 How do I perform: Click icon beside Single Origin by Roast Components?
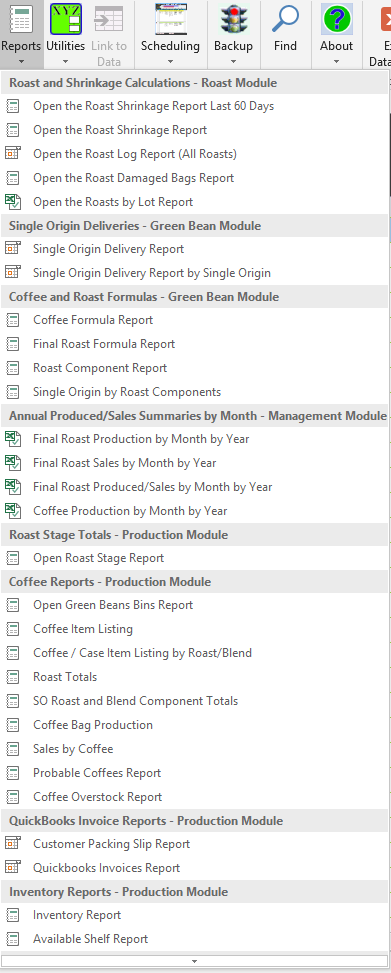pos(13,392)
